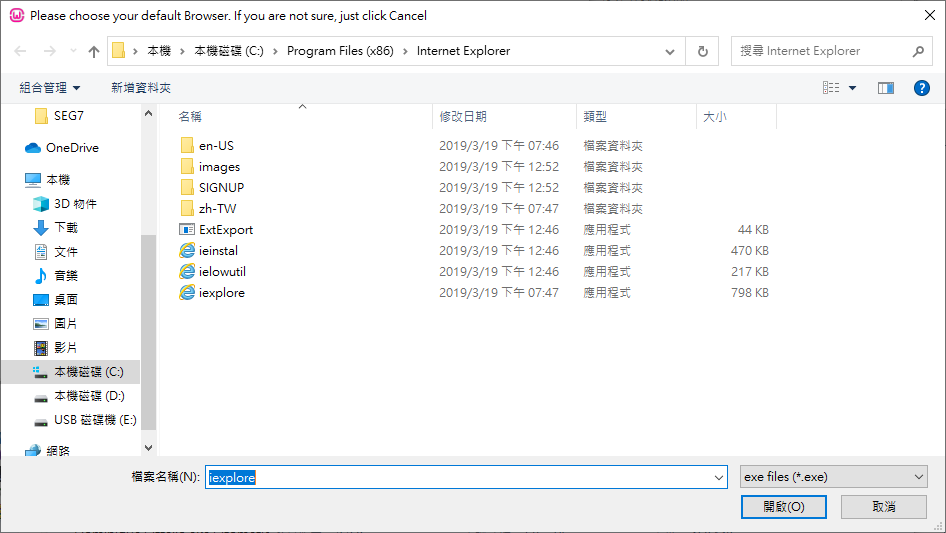Select the ielowutil application

click(x=213, y=272)
